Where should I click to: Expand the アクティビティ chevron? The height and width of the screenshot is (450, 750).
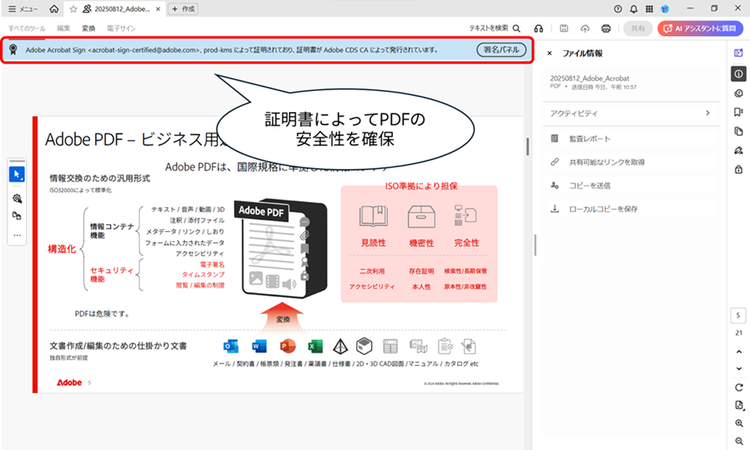708,113
